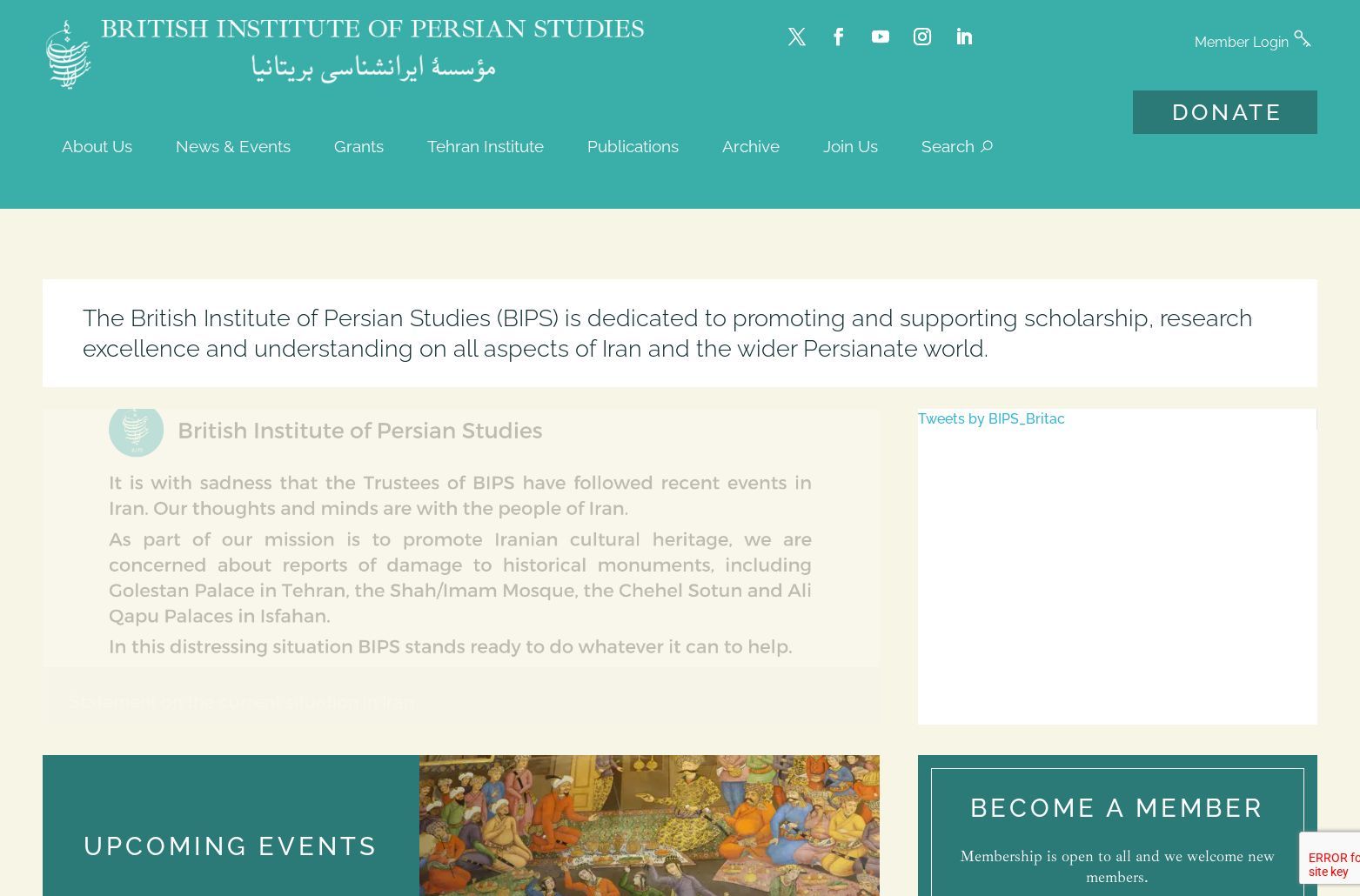Go to the Instagram profile icon
Viewport: 1360px width, 896px height.
(921, 37)
